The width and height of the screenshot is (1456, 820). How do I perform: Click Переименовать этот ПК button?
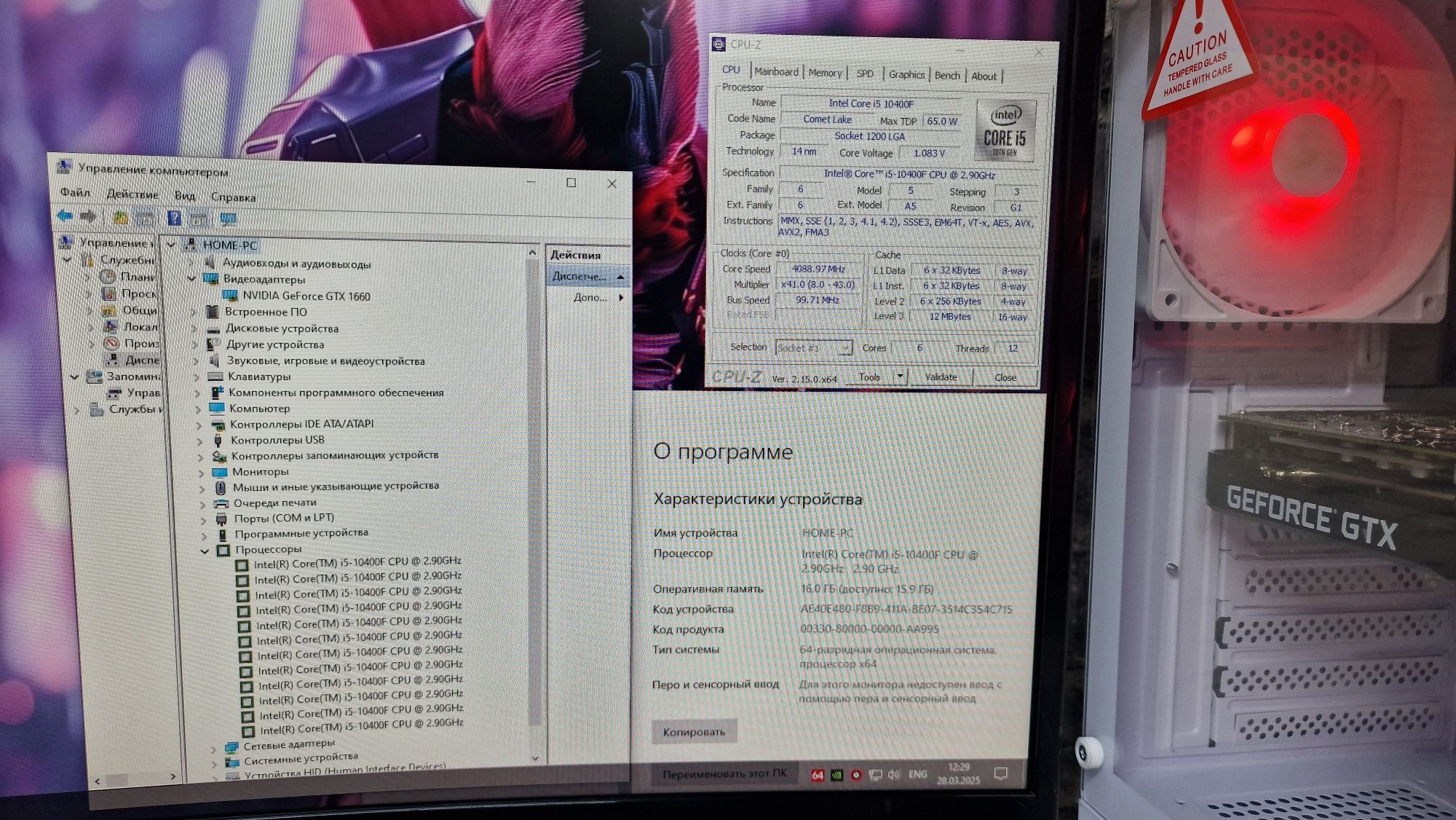(x=724, y=773)
